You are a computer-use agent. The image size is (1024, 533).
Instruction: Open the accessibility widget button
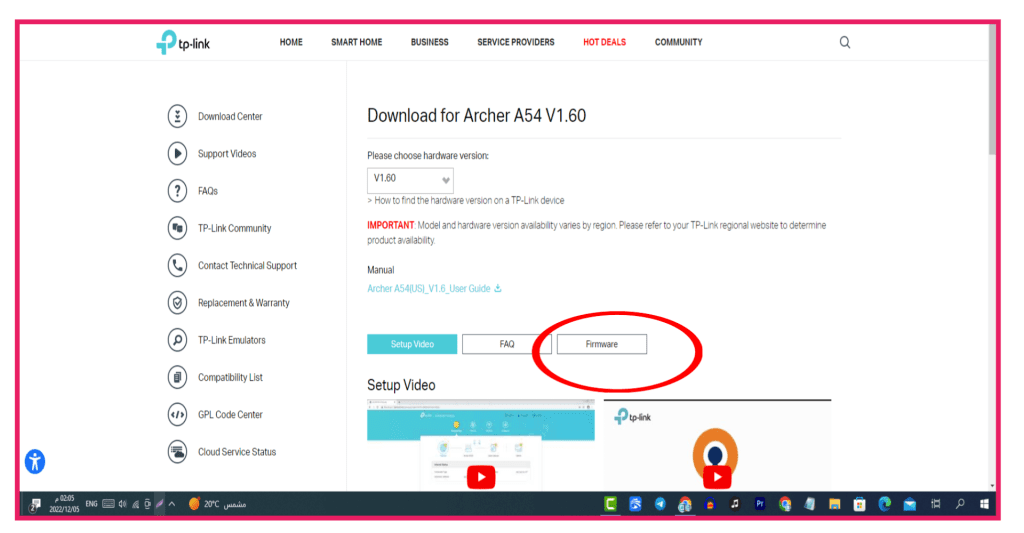click(x=35, y=462)
